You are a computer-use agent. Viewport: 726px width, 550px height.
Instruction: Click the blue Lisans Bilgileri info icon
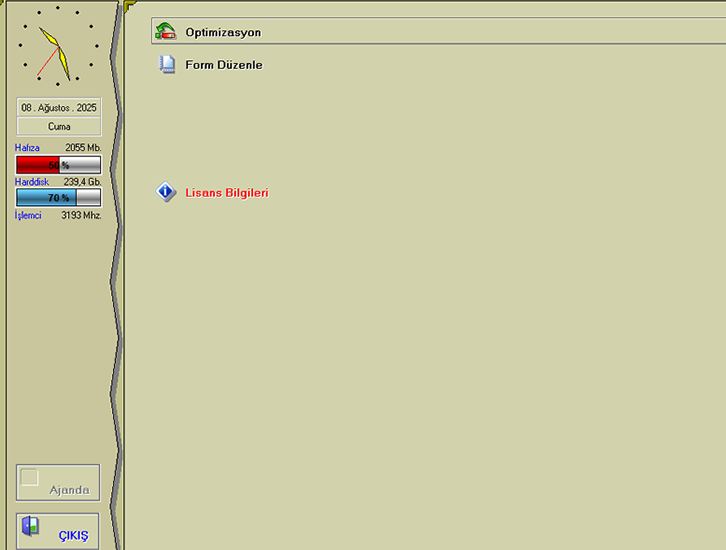click(x=167, y=193)
